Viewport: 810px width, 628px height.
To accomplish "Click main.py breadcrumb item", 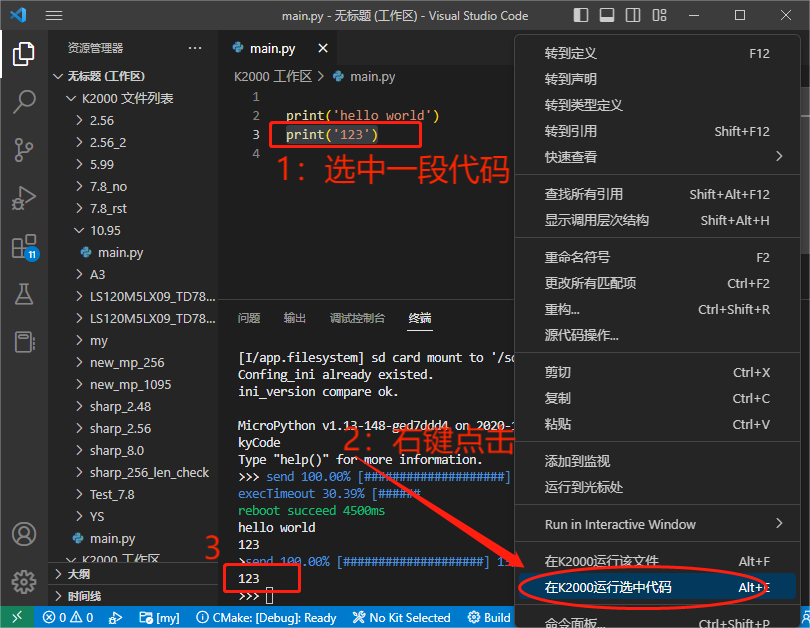I will point(365,76).
